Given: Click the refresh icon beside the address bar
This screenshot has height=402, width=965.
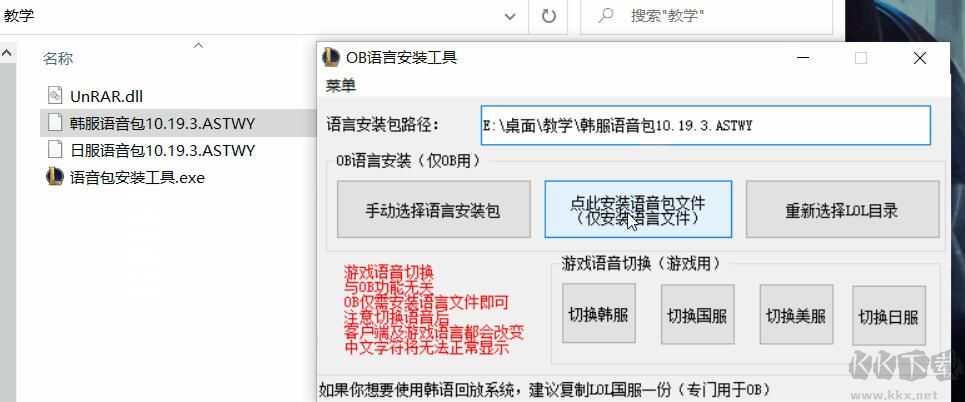Looking at the screenshot, I should [x=549, y=17].
